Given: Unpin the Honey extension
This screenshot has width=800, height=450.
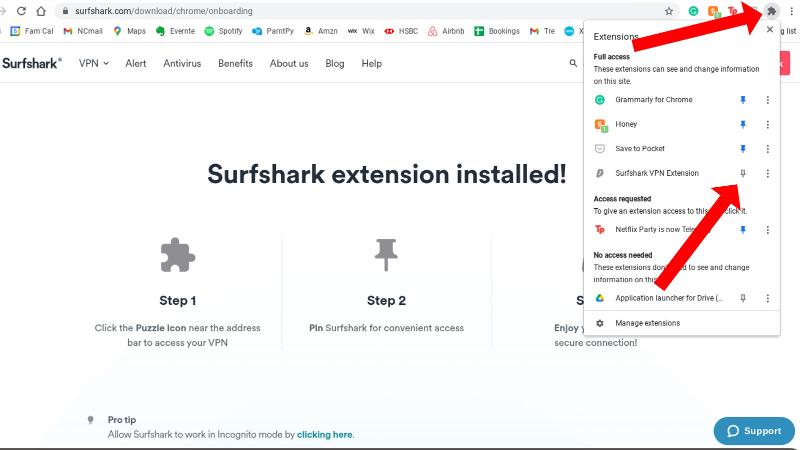Looking at the screenshot, I should click(x=743, y=124).
